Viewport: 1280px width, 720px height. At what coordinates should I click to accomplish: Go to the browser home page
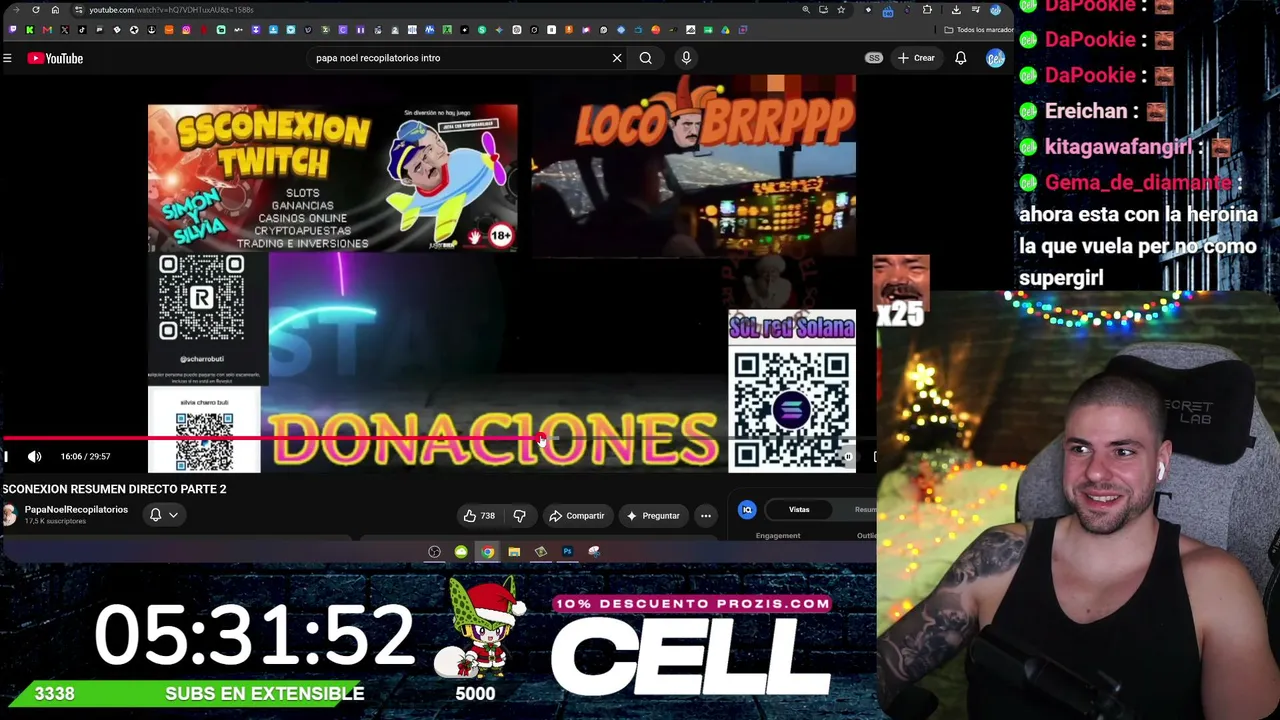click(x=55, y=10)
